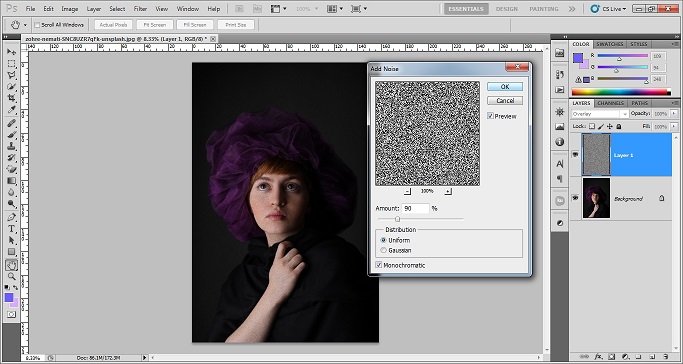The image size is (683, 364).
Task: Click OK in Add Noise dialog
Action: [505, 87]
